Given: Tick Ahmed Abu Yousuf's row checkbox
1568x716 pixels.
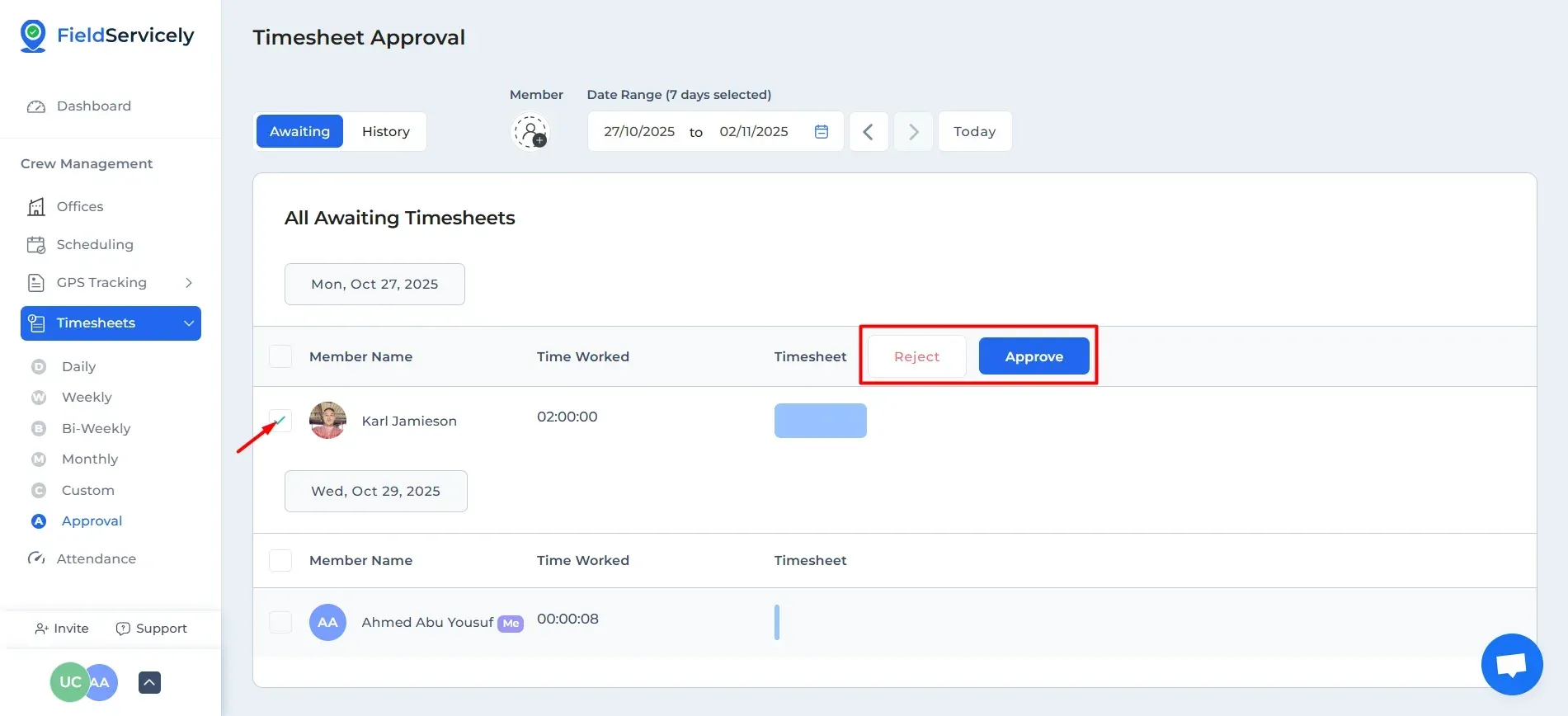Looking at the screenshot, I should click(280, 622).
